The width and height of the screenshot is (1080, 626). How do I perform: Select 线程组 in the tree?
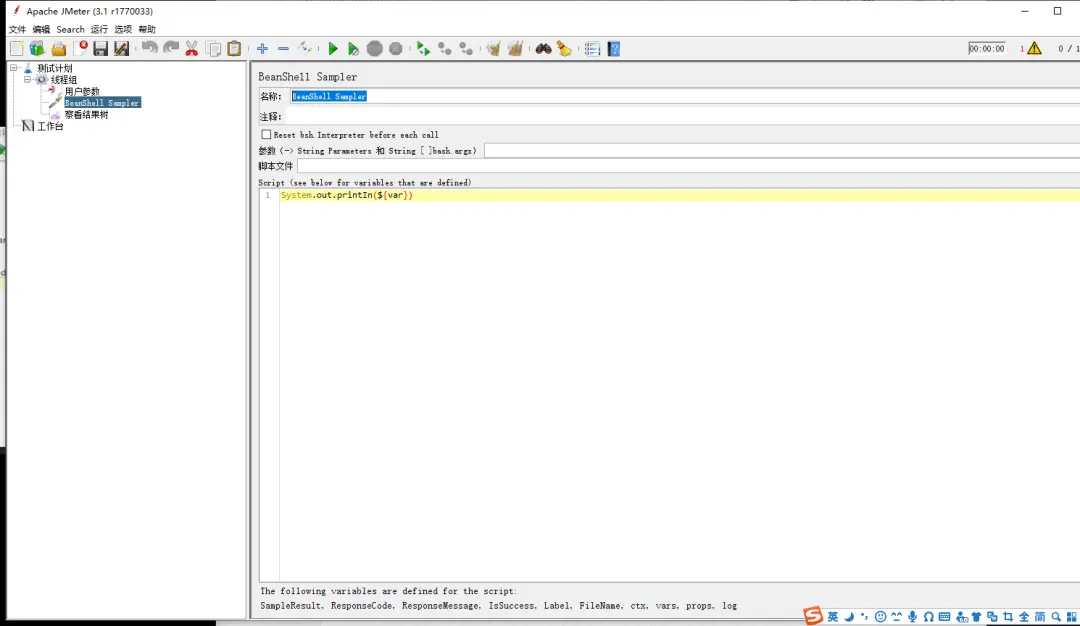coord(63,80)
